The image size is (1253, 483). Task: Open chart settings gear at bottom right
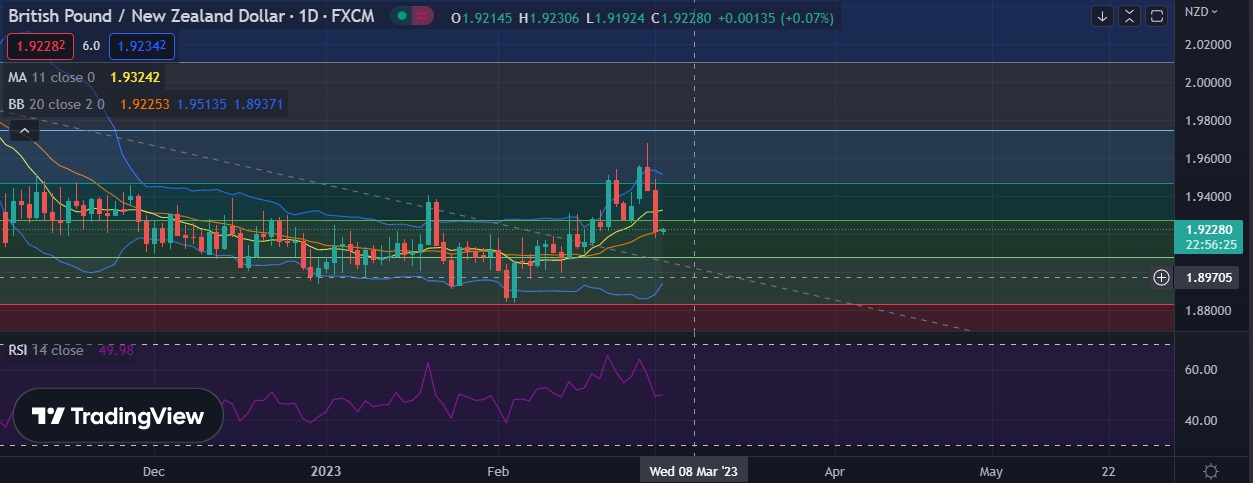click(1211, 471)
